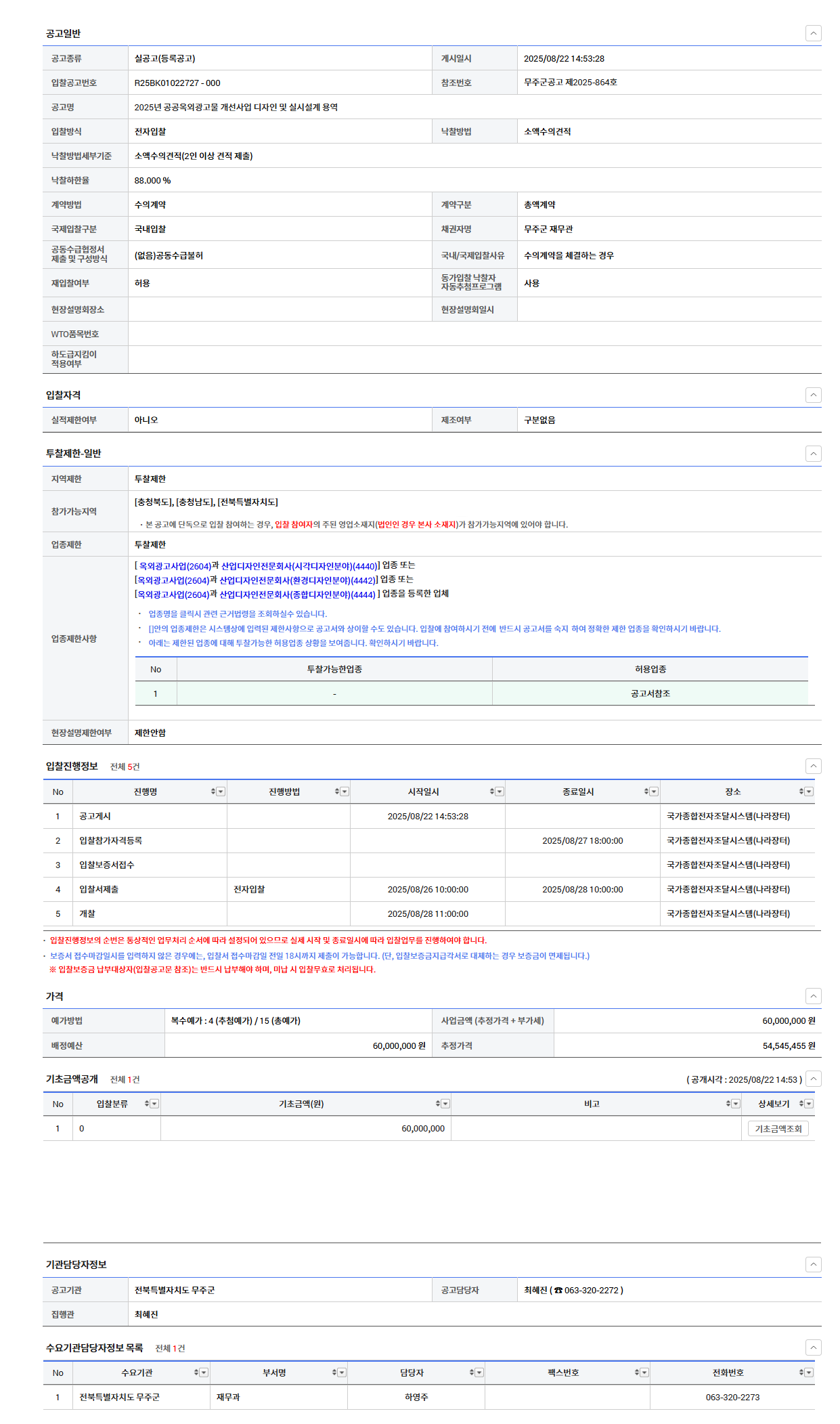Image resolution: width=840 pixels, height=1424 pixels.
Task: Sort the 팩스번호 column
Action: click(636, 1373)
